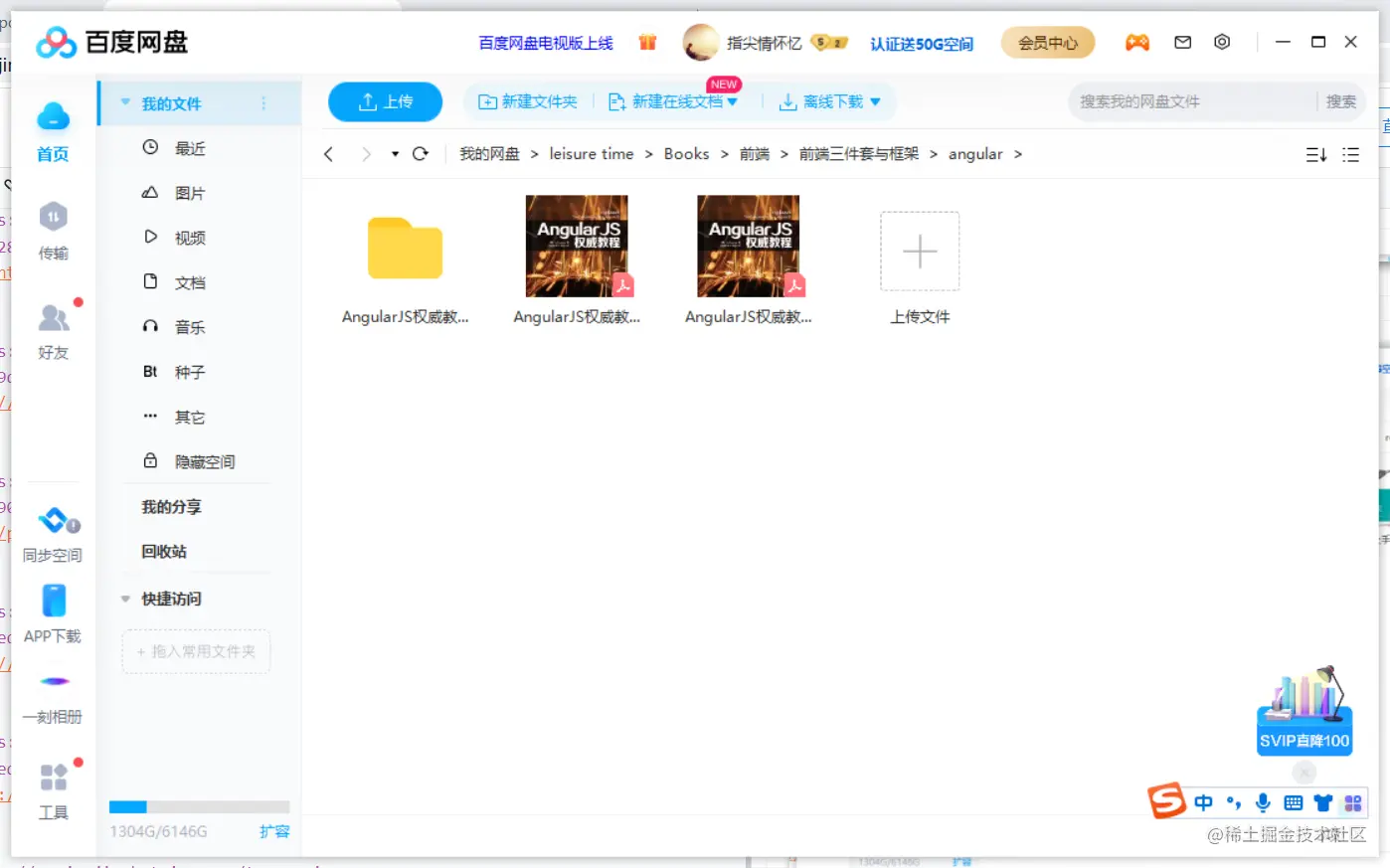Go to Books in breadcrumb

tap(687, 154)
